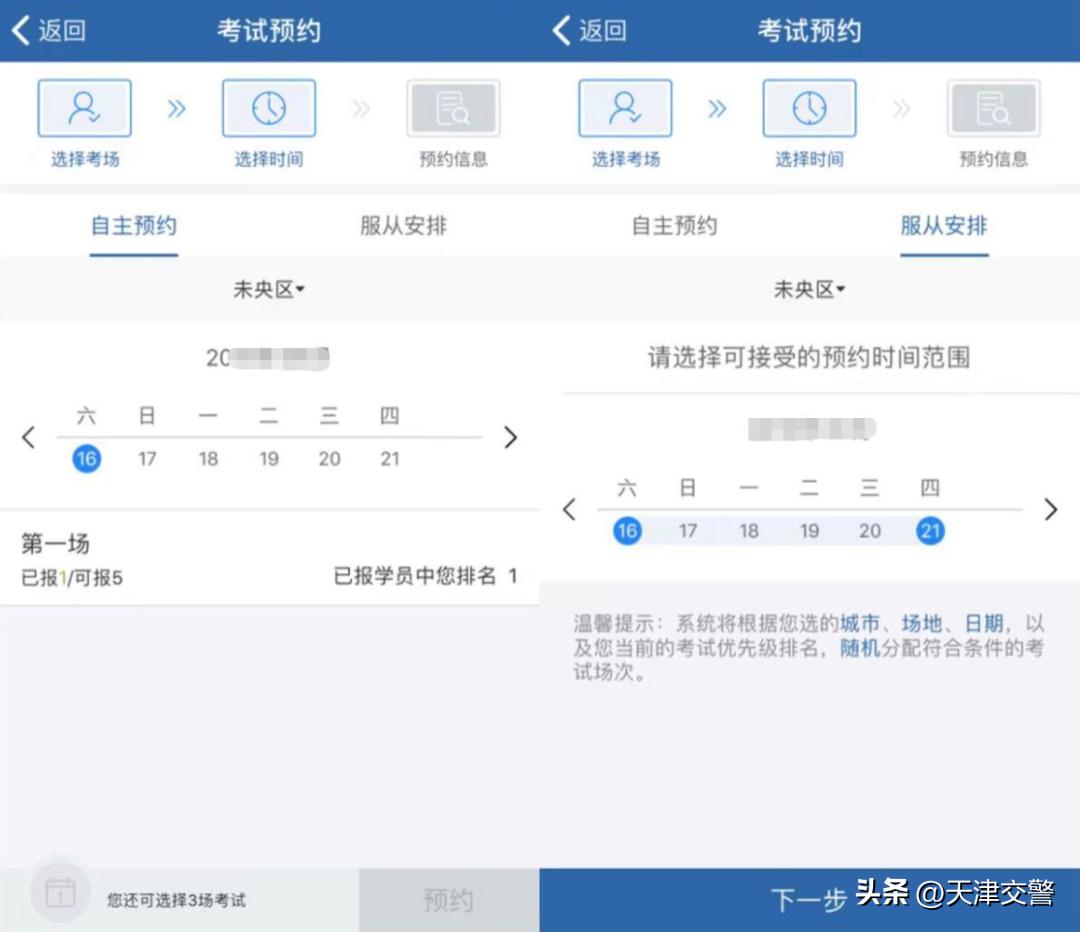
Task: Select the 选择考场 person icon on left screen
Action: 84,107
